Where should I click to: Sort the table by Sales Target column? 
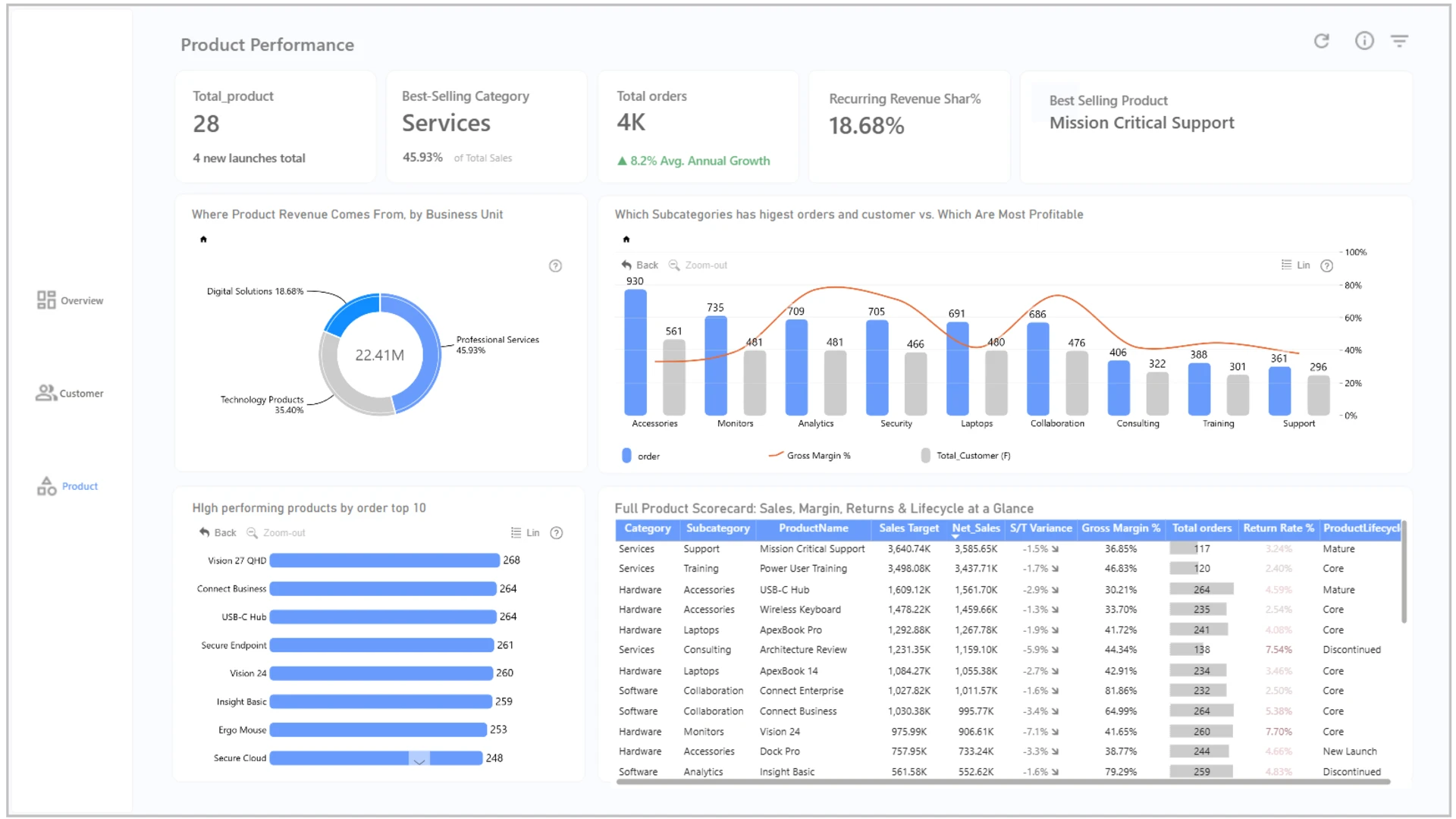point(908,529)
